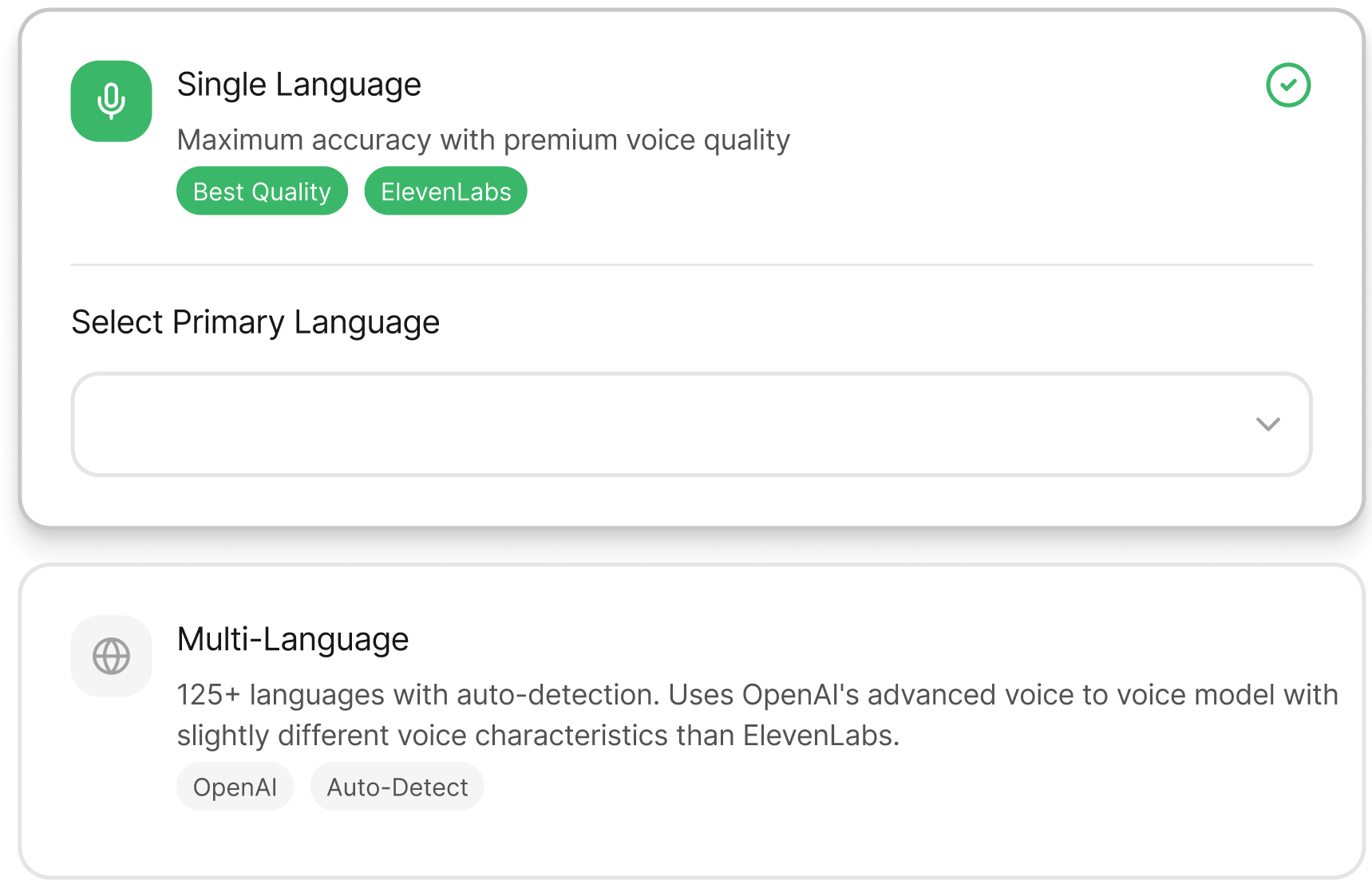
Task: Click the green circled checkmark icon
Action: coord(1287,85)
